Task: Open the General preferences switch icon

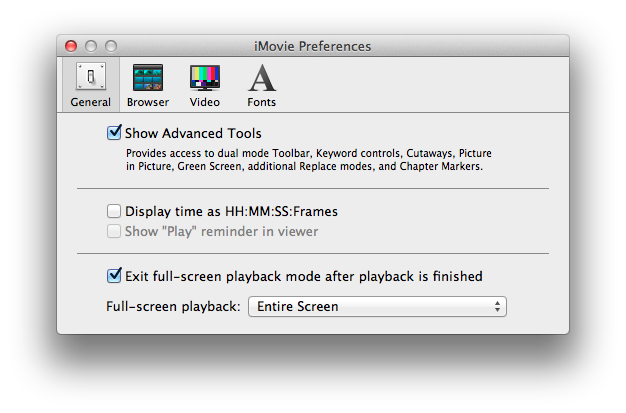Action: tap(91, 76)
